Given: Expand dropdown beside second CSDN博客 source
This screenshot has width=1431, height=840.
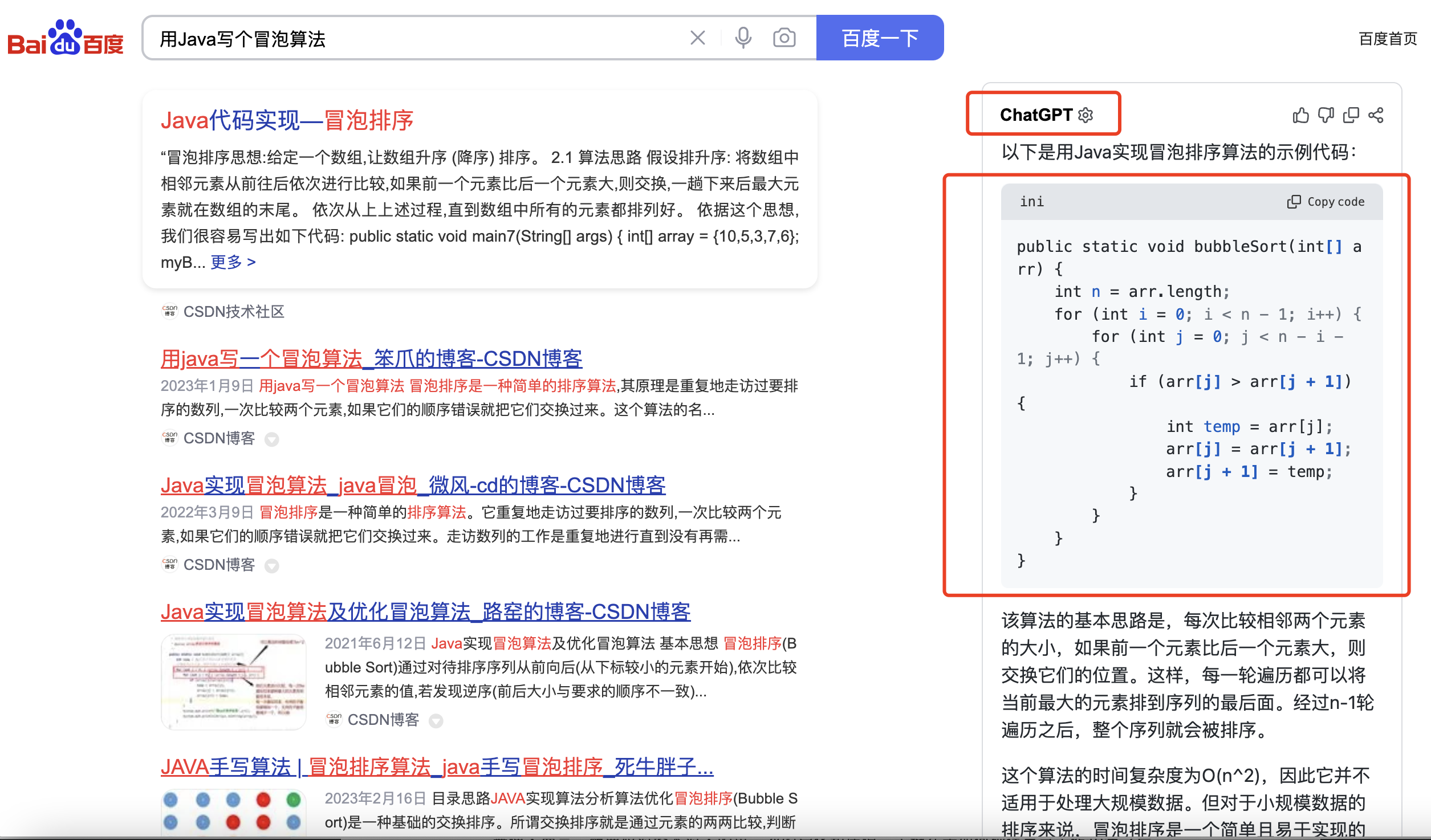Looking at the screenshot, I should click(272, 566).
